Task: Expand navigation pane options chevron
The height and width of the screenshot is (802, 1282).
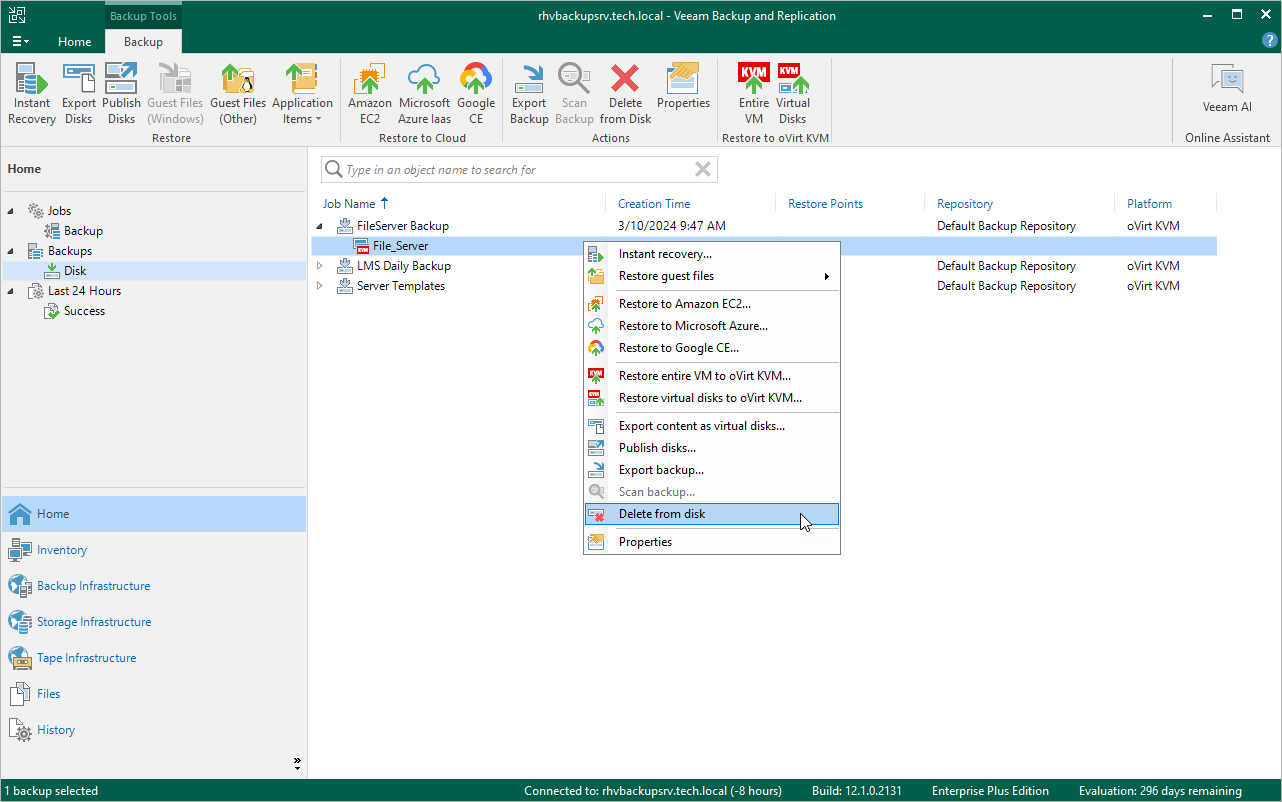Action: (x=297, y=764)
